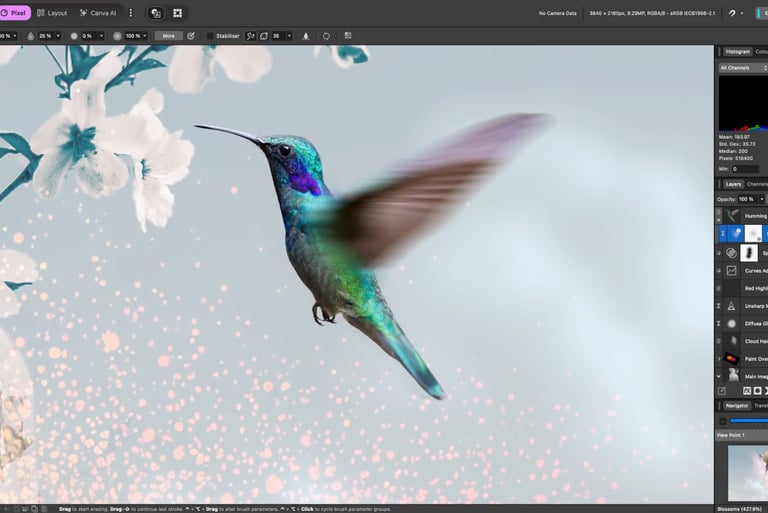Open the Canva AI studio
Image resolution: width=768 pixels, height=513 pixels.
click(x=98, y=13)
